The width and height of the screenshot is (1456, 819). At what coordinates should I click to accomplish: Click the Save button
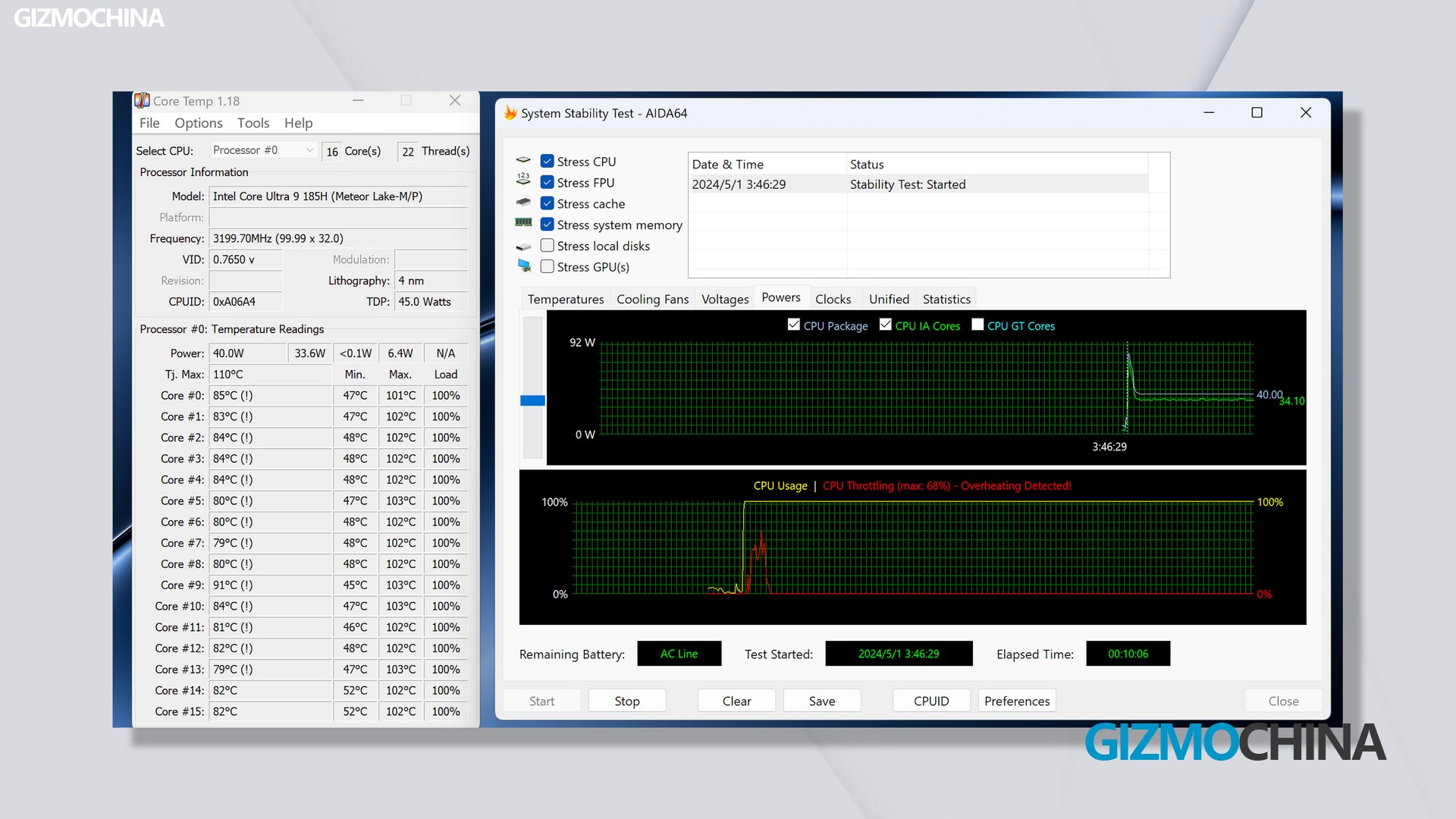[x=822, y=701]
